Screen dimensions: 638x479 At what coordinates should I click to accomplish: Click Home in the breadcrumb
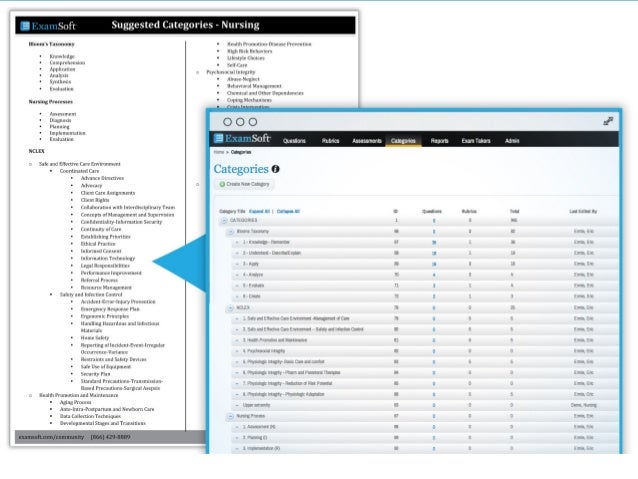point(219,152)
